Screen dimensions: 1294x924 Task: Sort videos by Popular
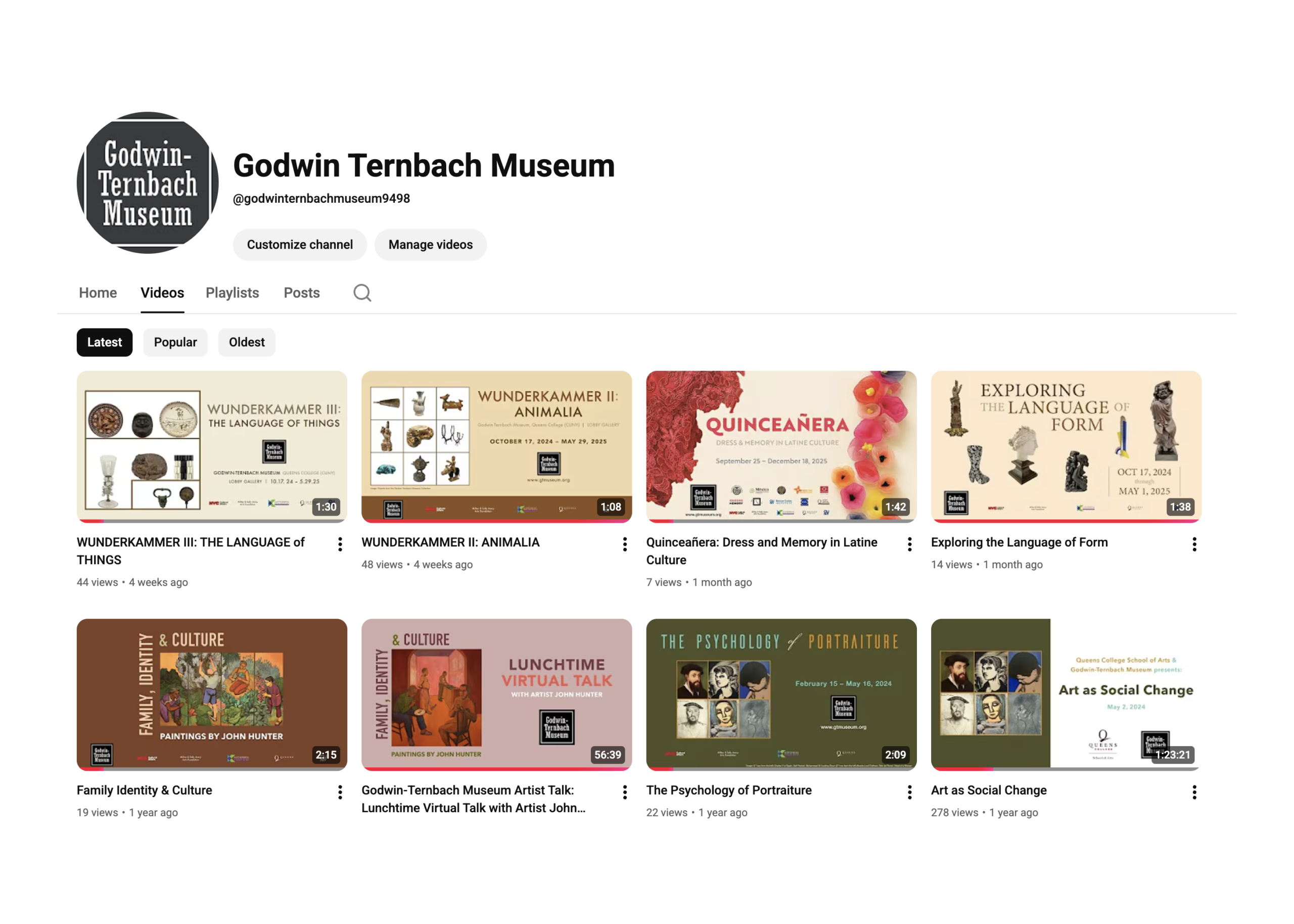[x=175, y=342]
